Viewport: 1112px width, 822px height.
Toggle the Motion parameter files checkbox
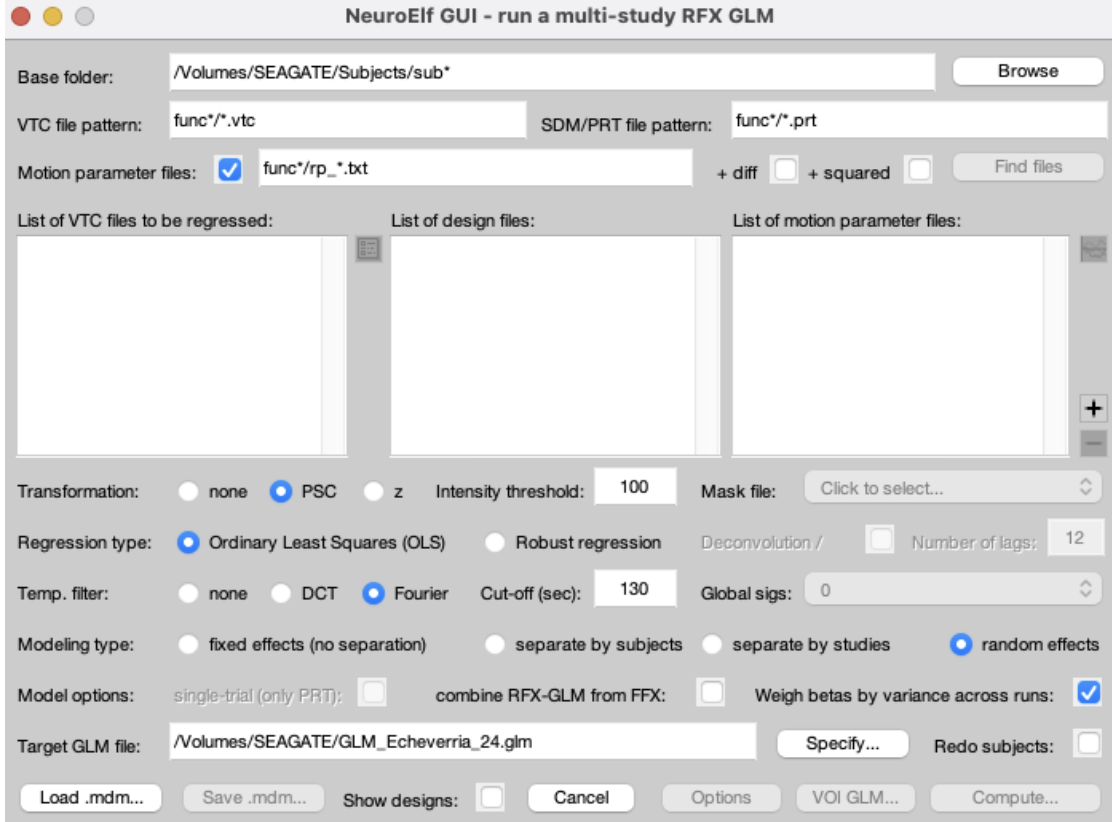230,170
